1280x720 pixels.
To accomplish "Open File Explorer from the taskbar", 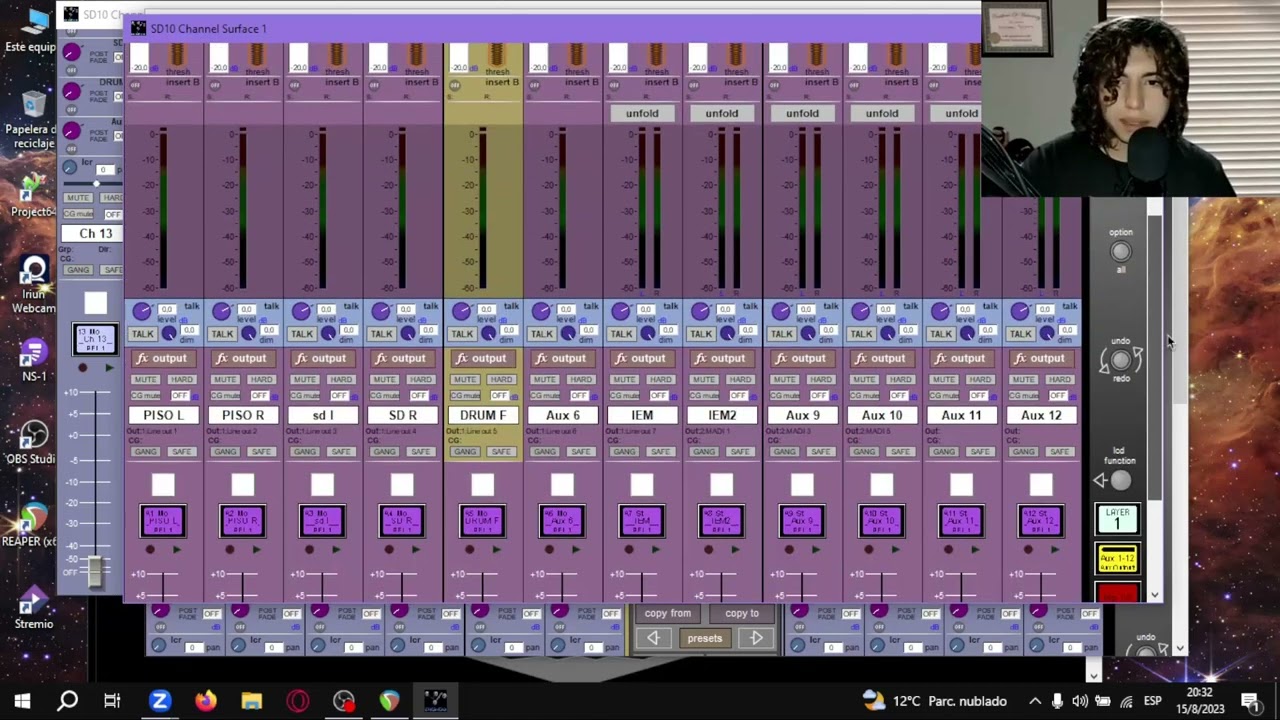I will coord(252,700).
